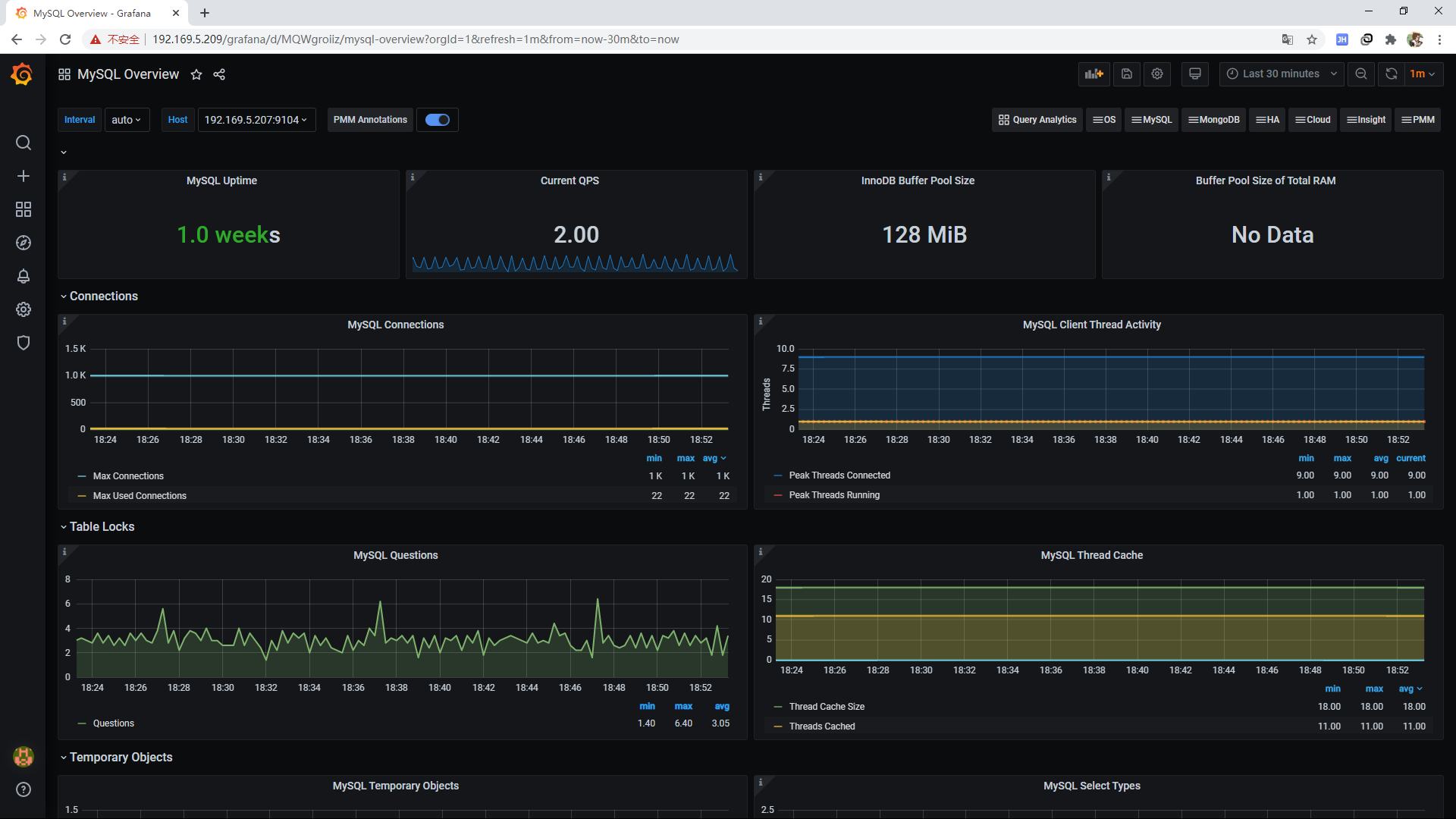The width and height of the screenshot is (1456, 819).
Task: Toggle the PMM Annotations switch
Action: coord(438,120)
